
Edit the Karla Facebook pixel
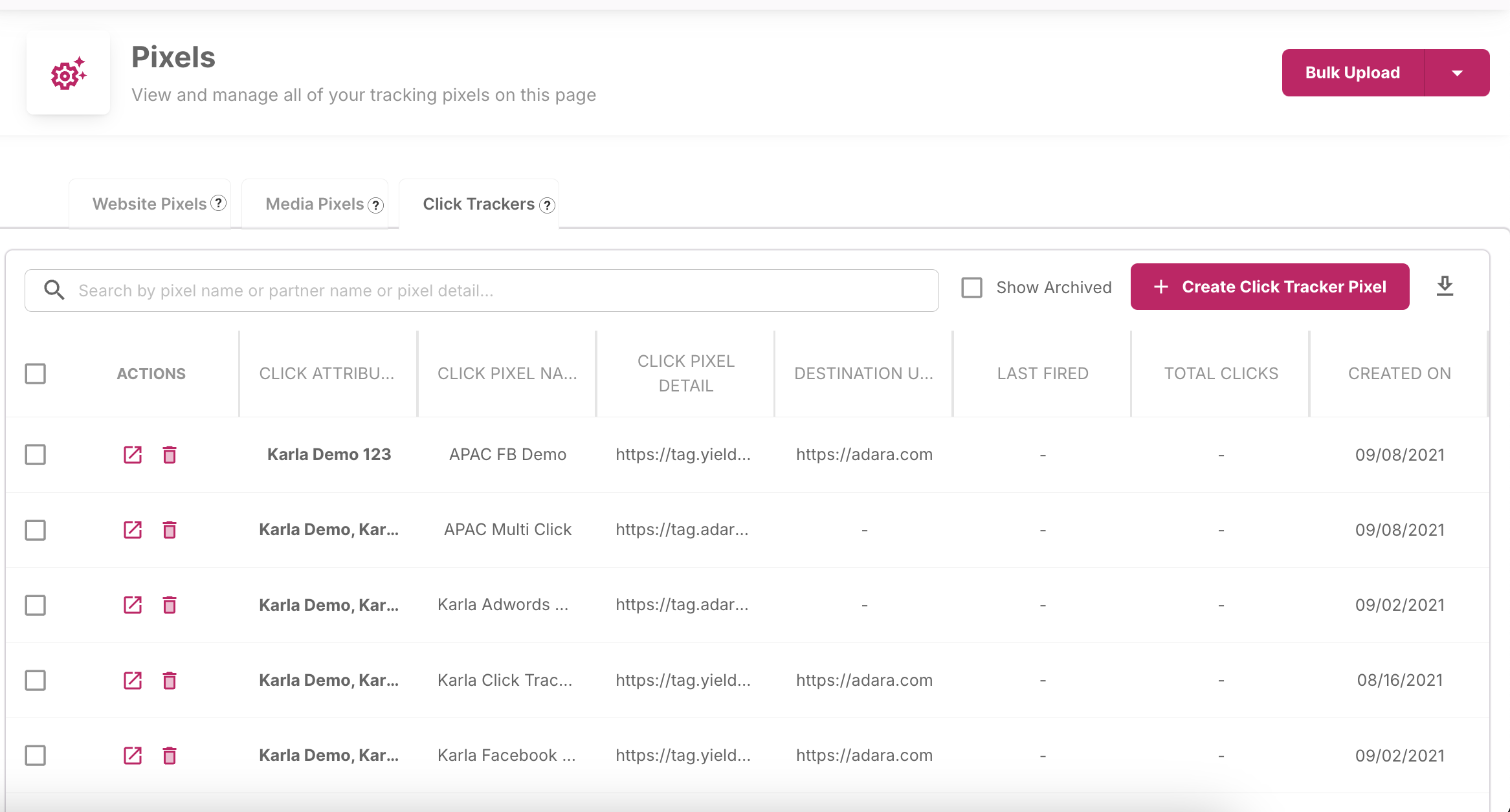[133, 755]
